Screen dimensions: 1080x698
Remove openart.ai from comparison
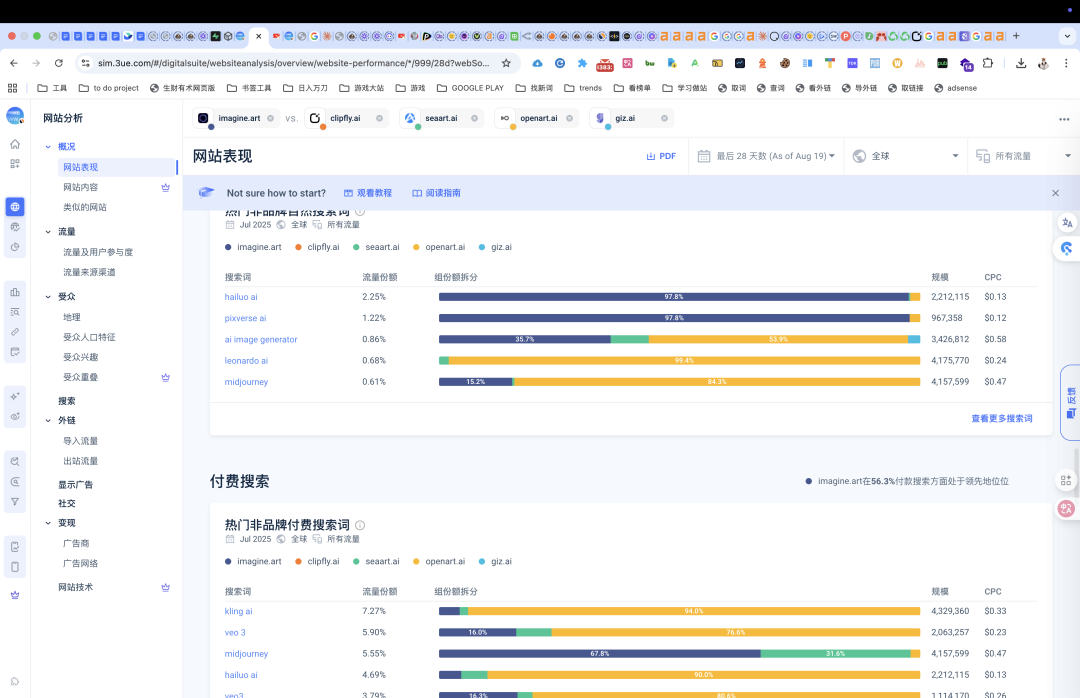click(x=570, y=119)
